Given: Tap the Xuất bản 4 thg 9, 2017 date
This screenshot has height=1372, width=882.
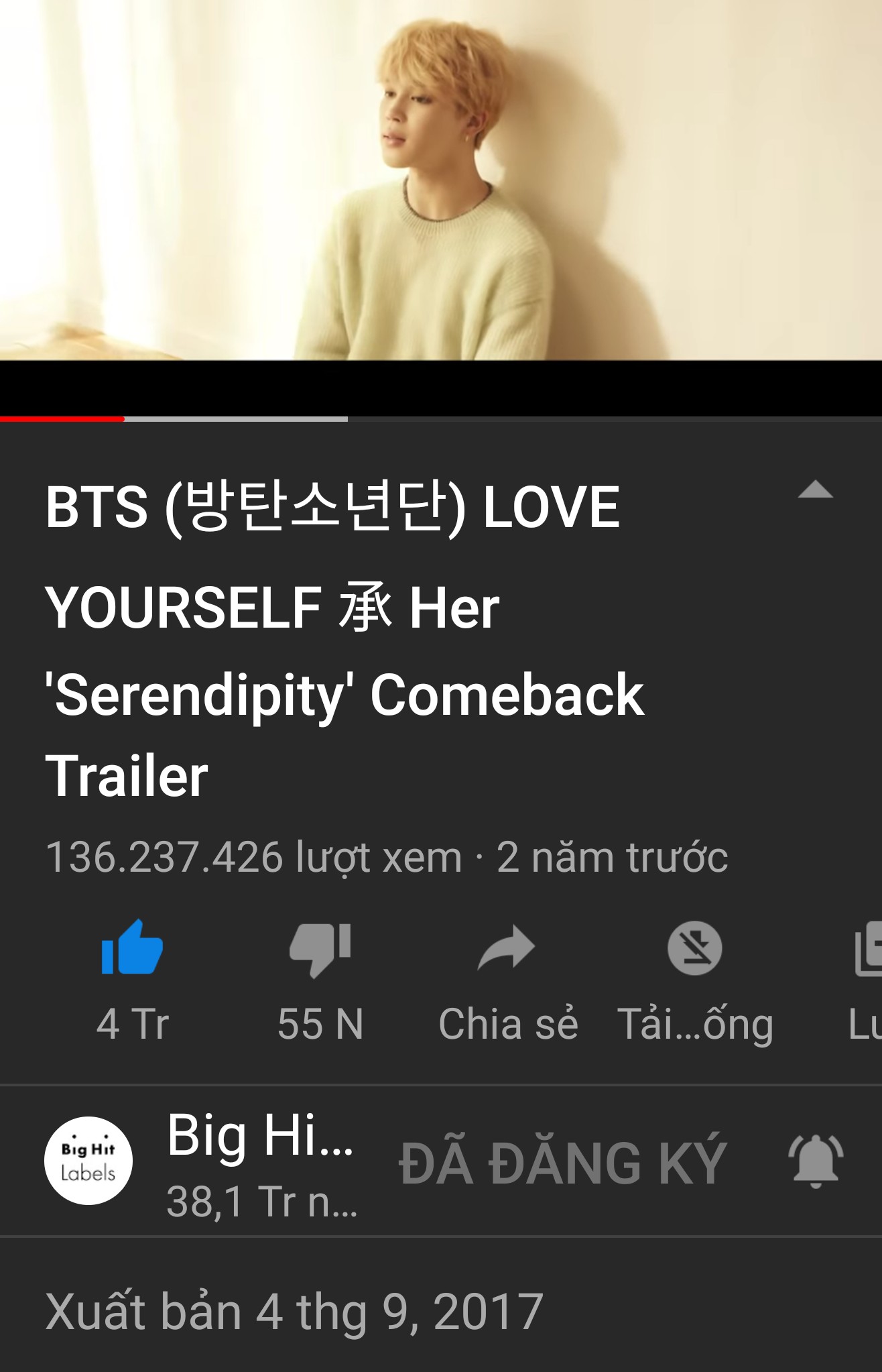Looking at the screenshot, I should coord(294,1312).
